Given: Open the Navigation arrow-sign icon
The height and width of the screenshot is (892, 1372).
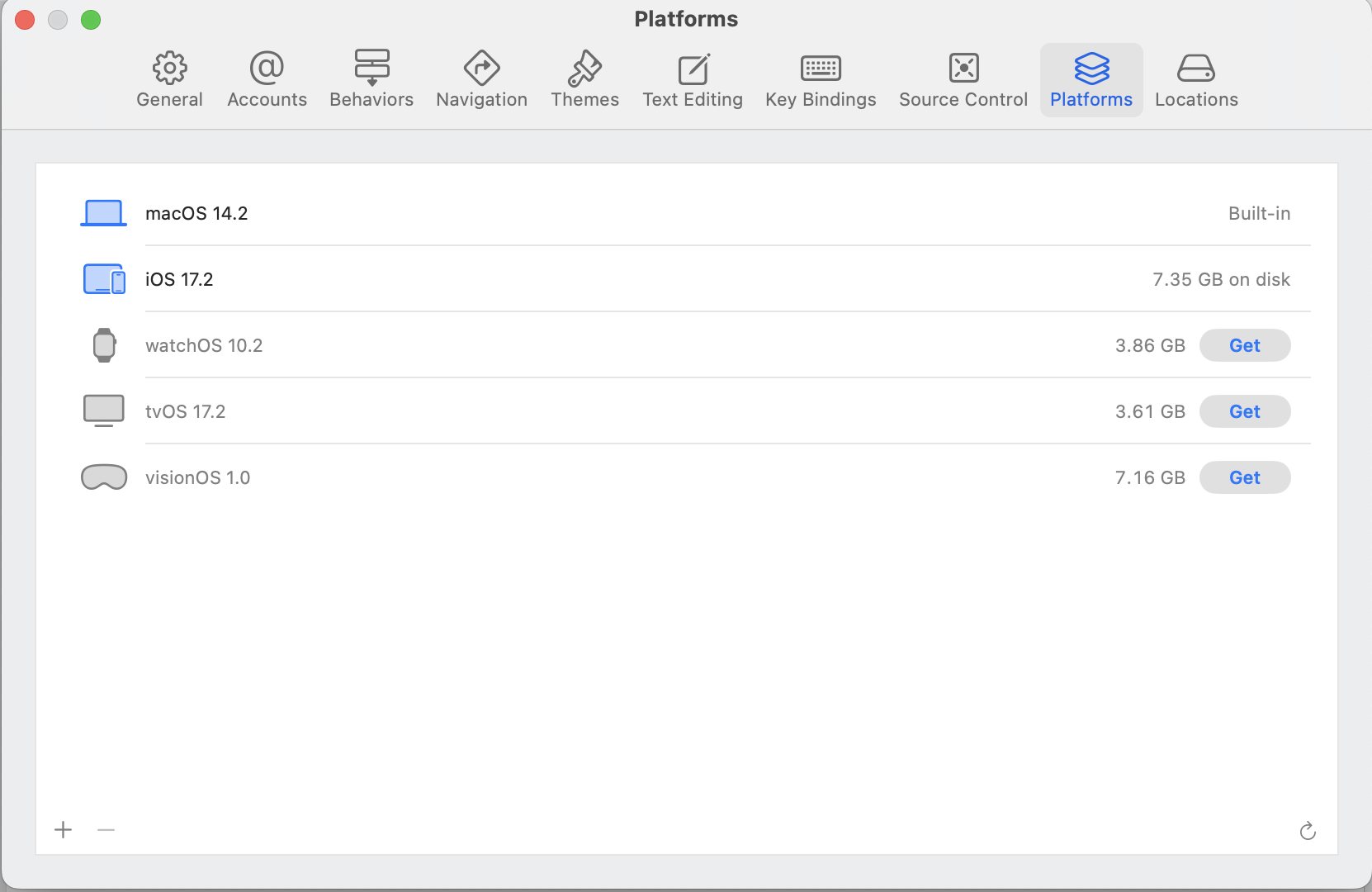Looking at the screenshot, I should click(481, 68).
